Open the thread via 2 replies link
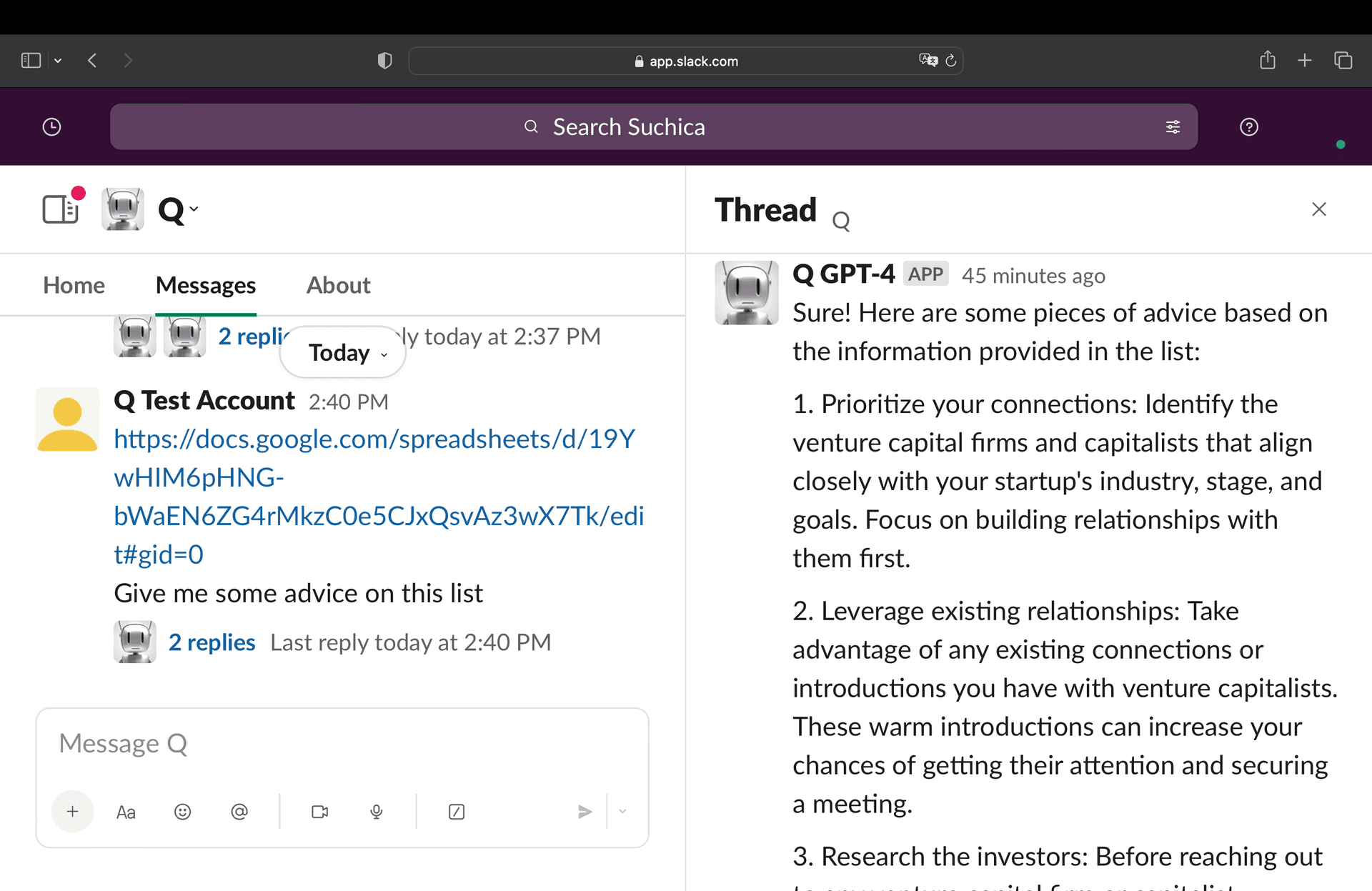The height and width of the screenshot is (891, 1372). (212, 642)
